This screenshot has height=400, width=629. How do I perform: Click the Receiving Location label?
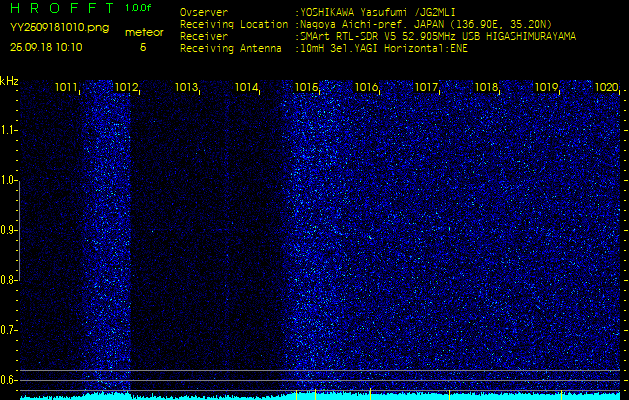coord(234,24)
